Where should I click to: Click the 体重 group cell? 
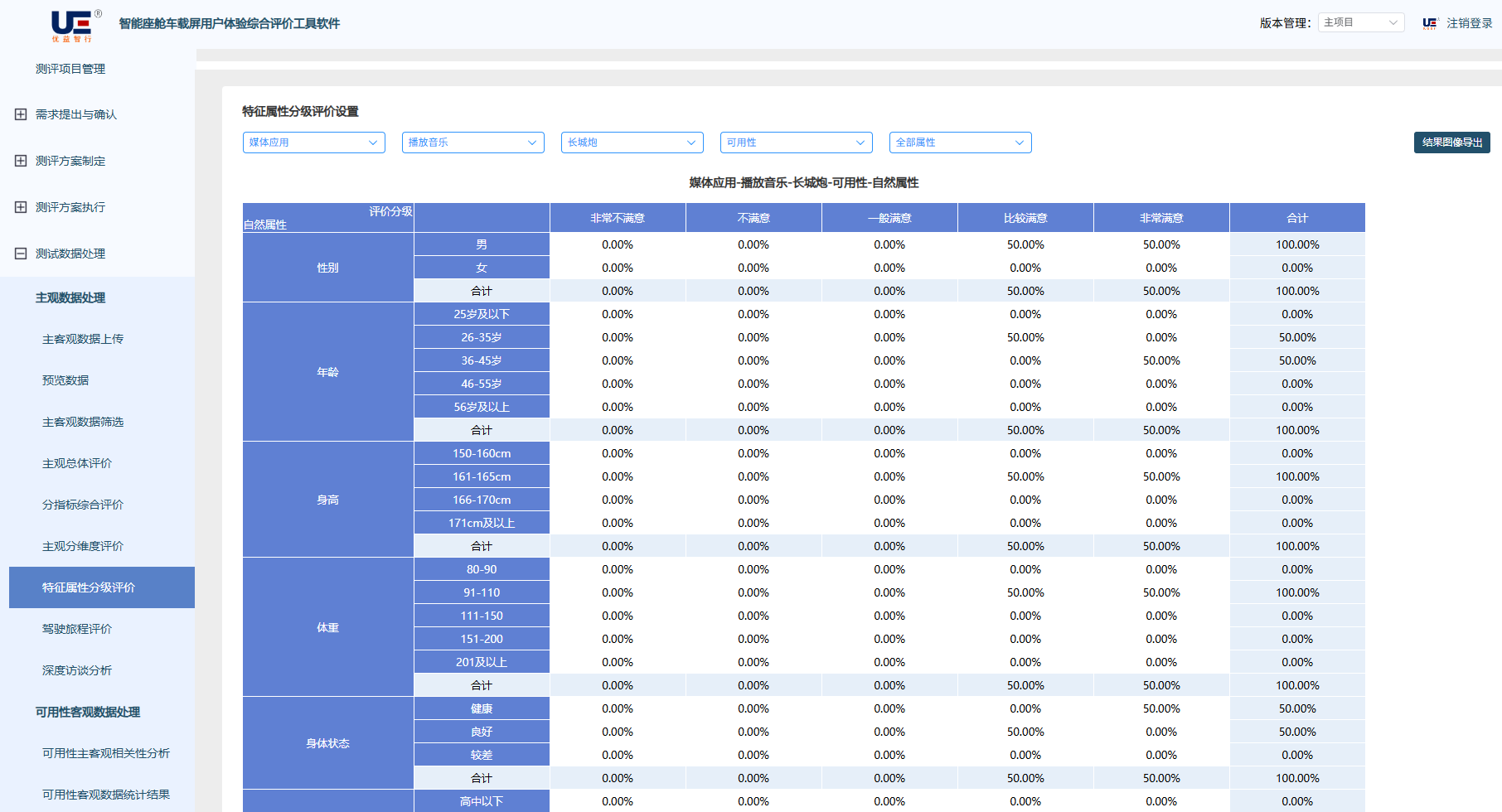coord(328,627)
